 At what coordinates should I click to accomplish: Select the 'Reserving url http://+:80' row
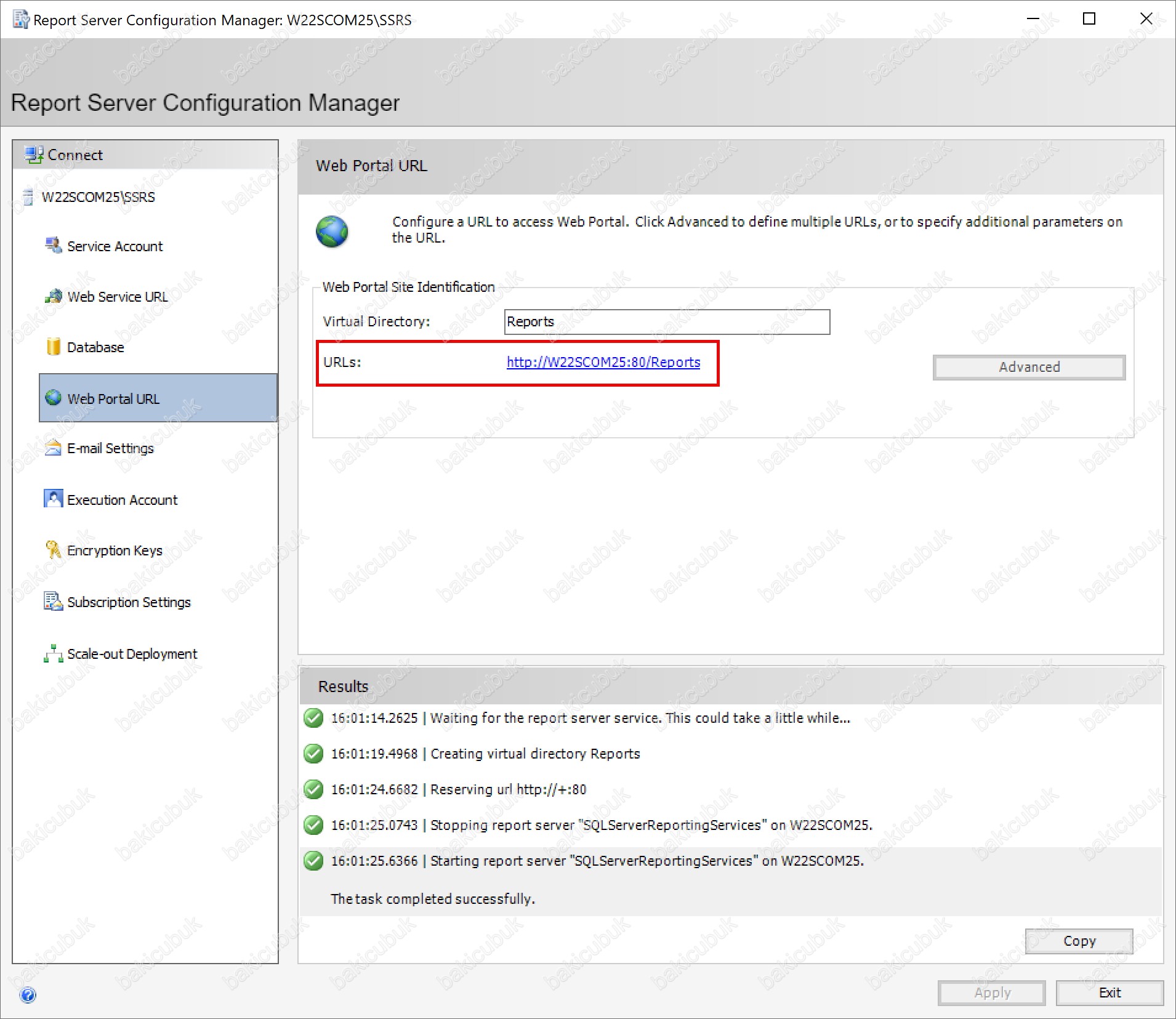(731, 789)
